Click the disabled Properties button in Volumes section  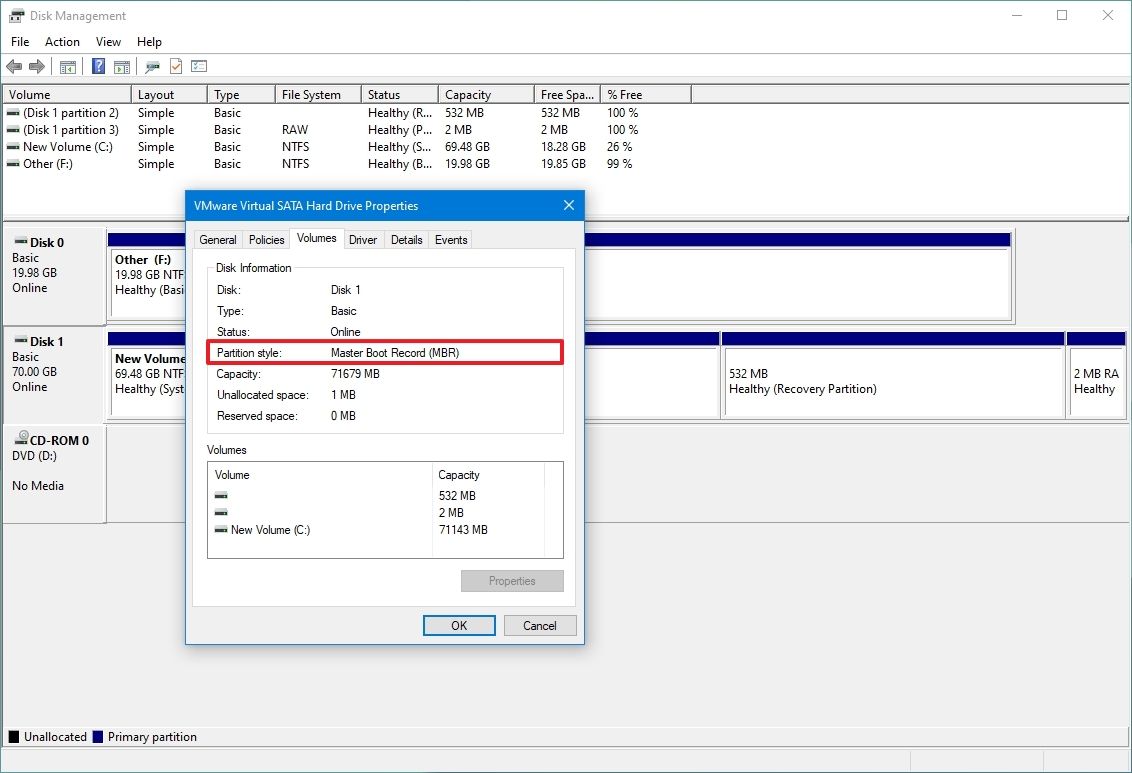[512, 581]
